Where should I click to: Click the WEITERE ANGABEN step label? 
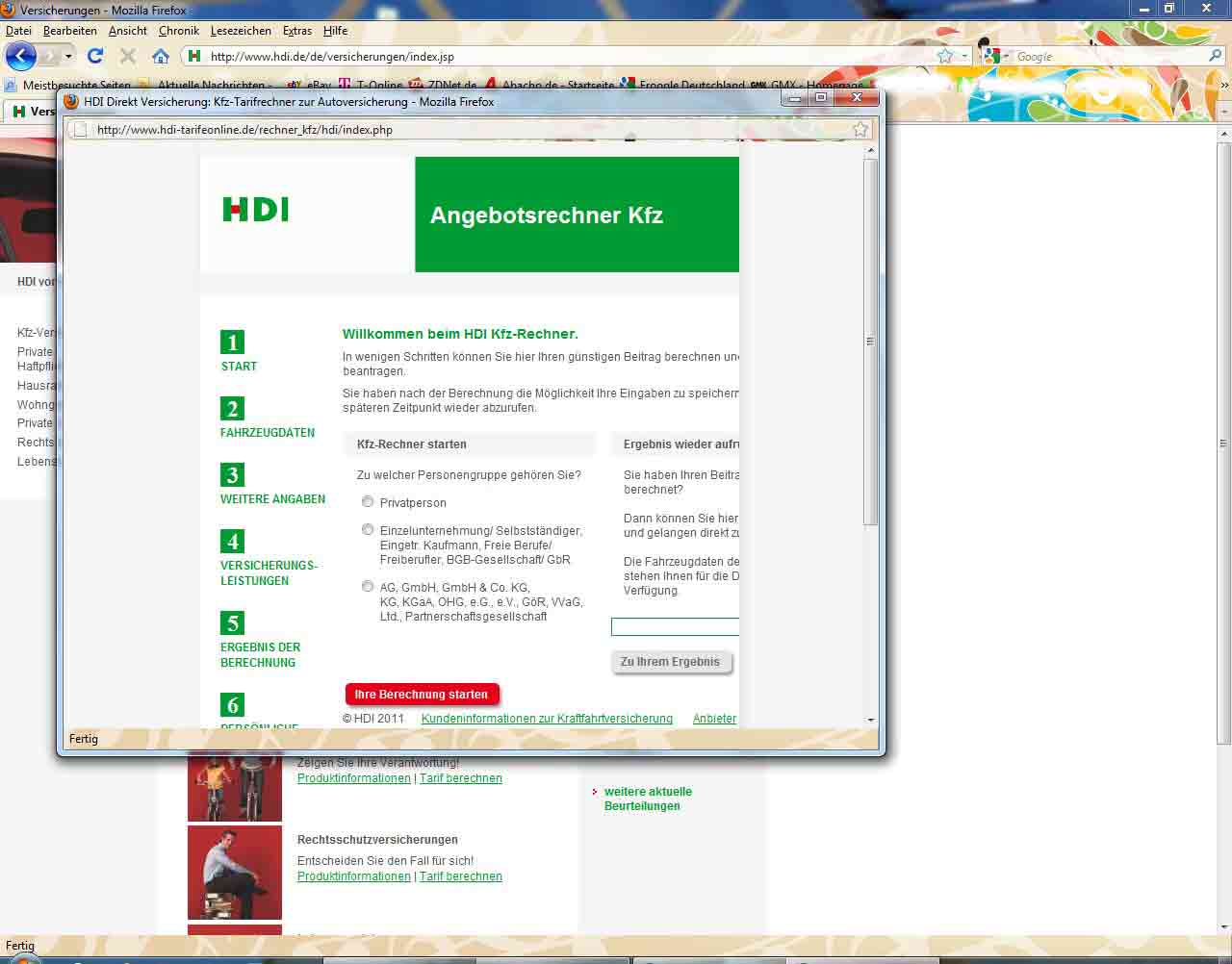pyautogui.click(x=273, y=499)
